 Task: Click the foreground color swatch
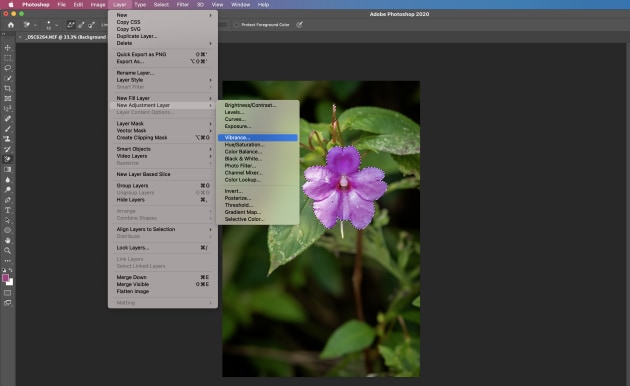coord(5,278)
